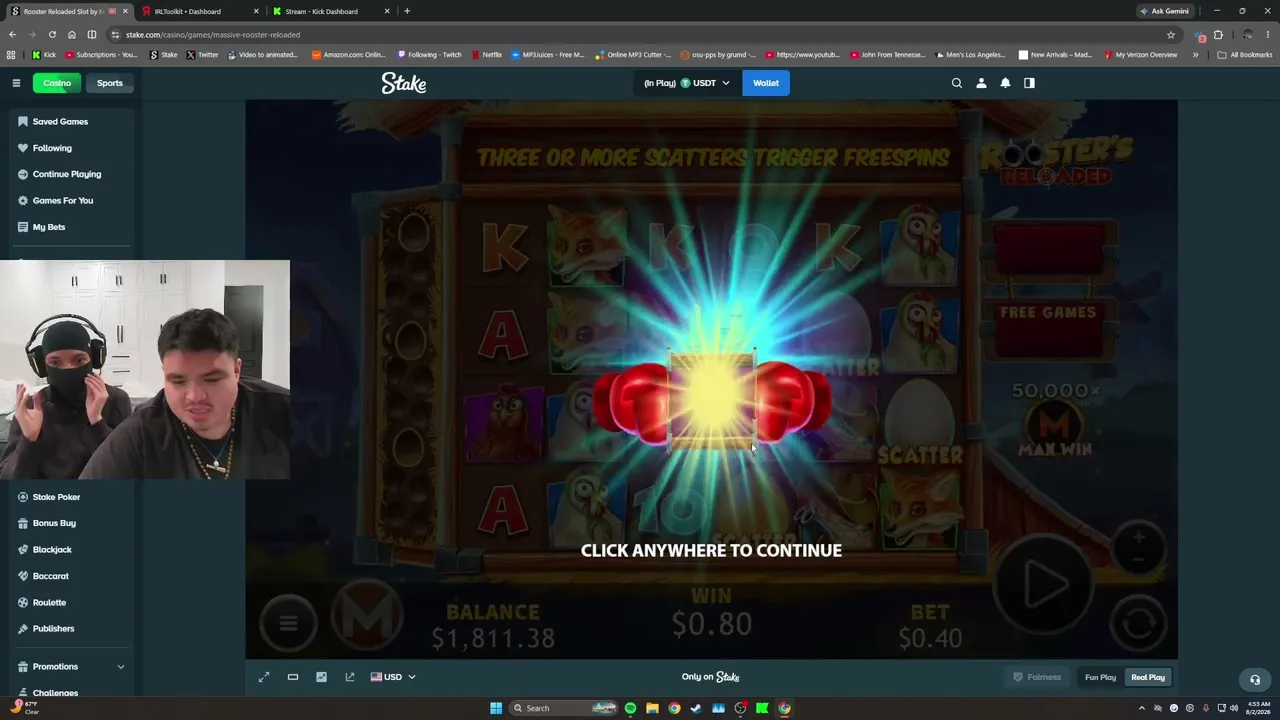Open Games For You in the sidebar
Viewport: 1280px width, 720px height.
coord(62,200)
